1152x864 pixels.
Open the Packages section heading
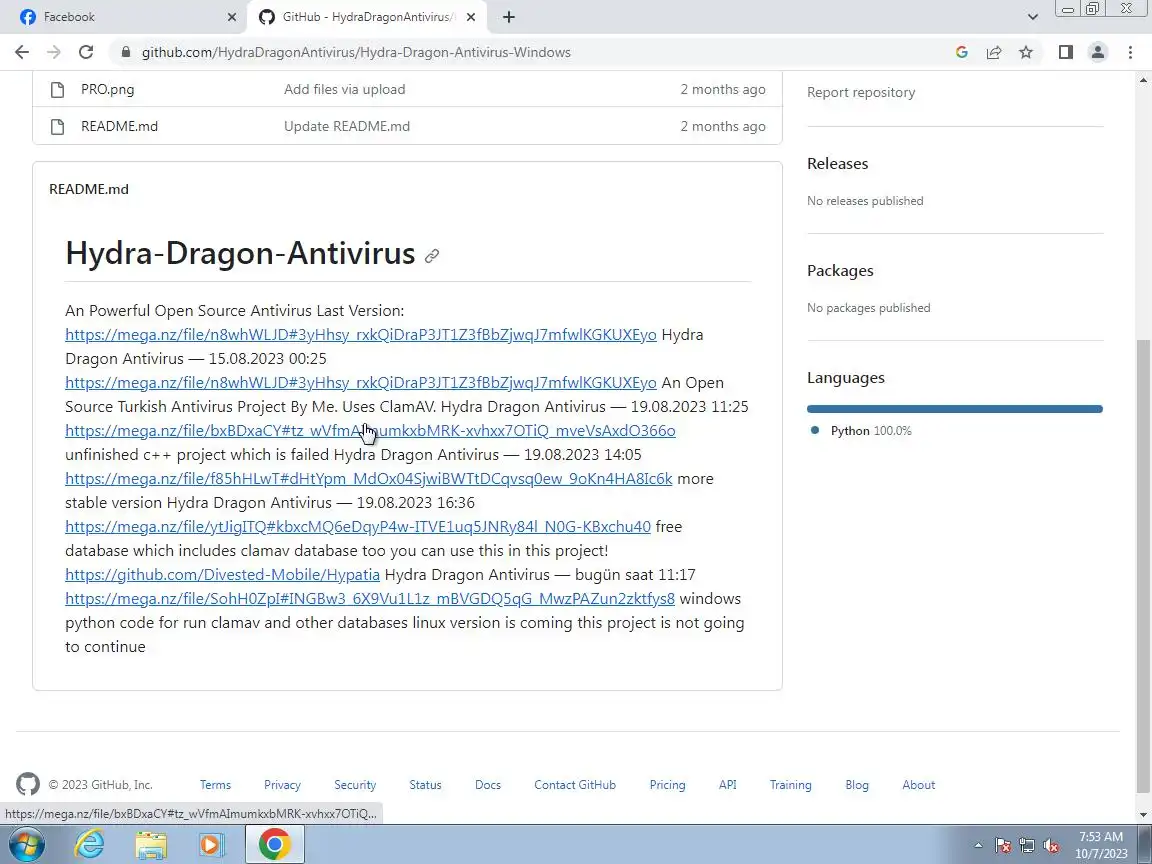click(x=840, y=270)
